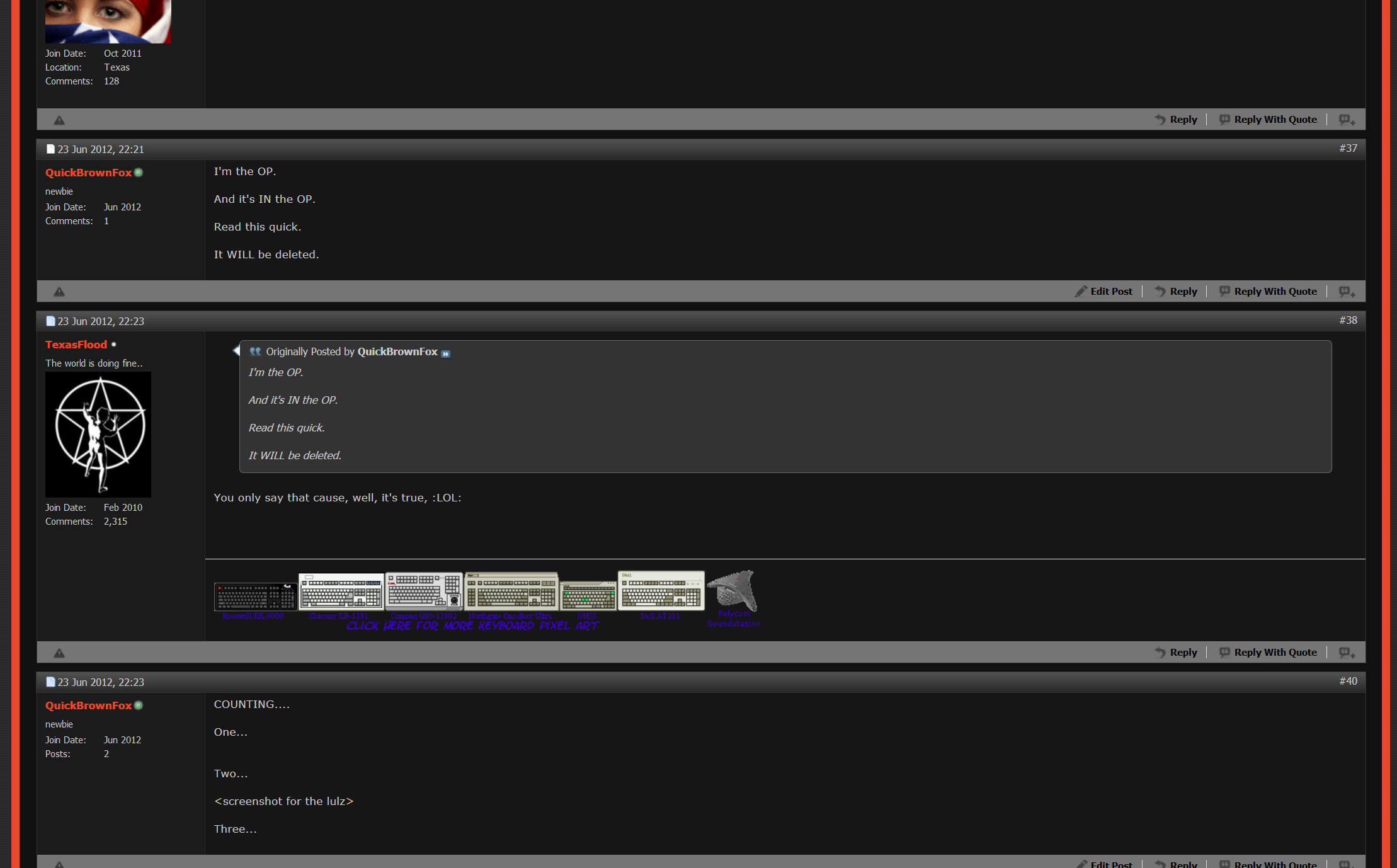Image resolution: width=1397 pixels, height=868 pixels.
Task: Click TexasFlood's star avatar image
Action: coord(98,434)
